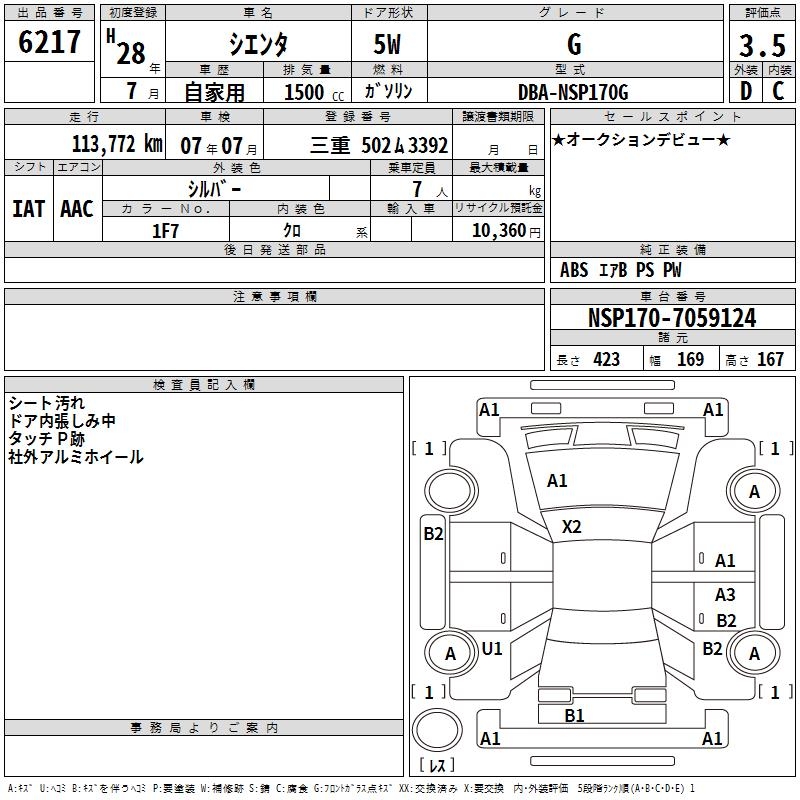
Task: Click the B2 mark on right-side panel
Action: (433, 534)
